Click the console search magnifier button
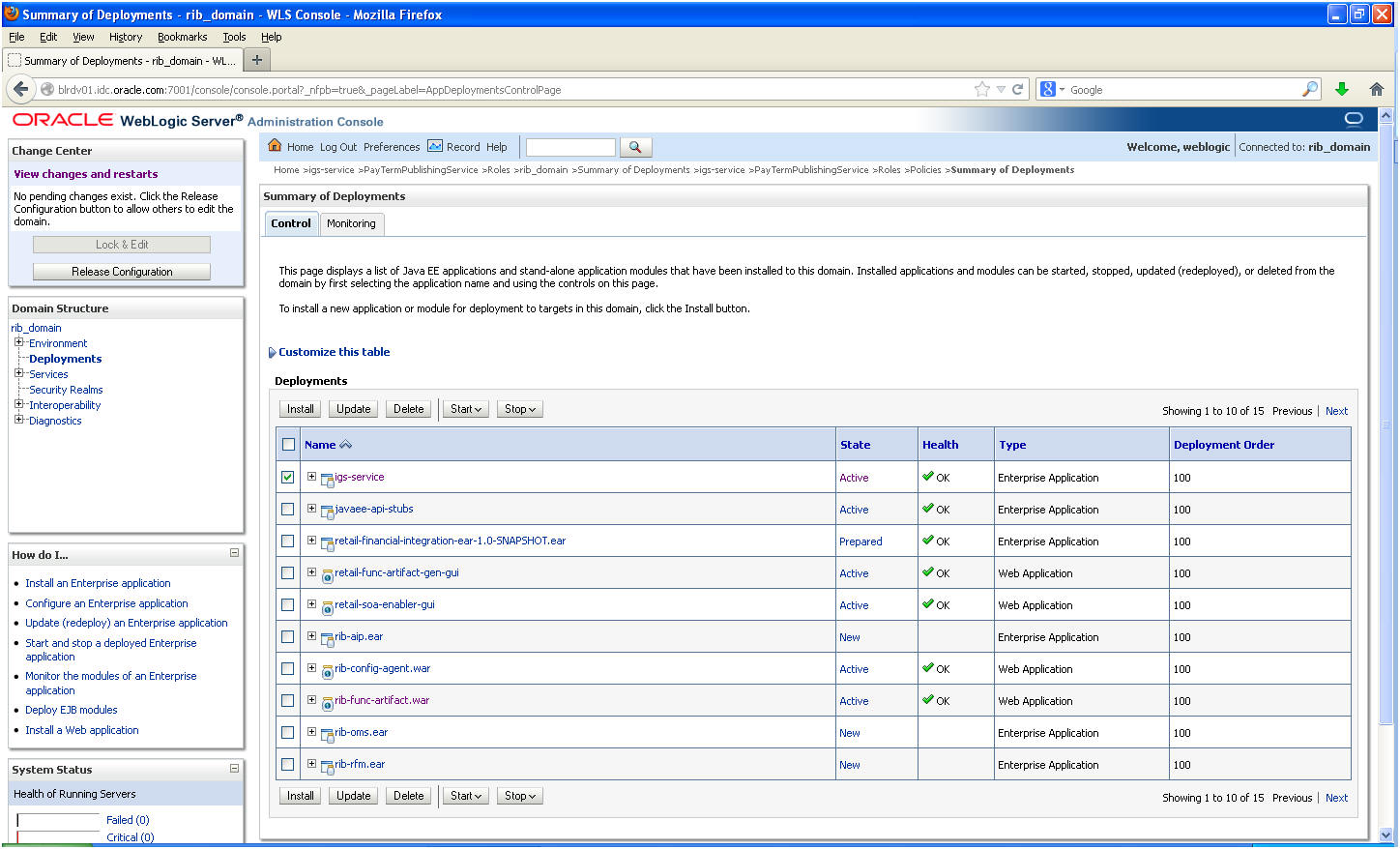1400x849 pixels. point(635,147)
